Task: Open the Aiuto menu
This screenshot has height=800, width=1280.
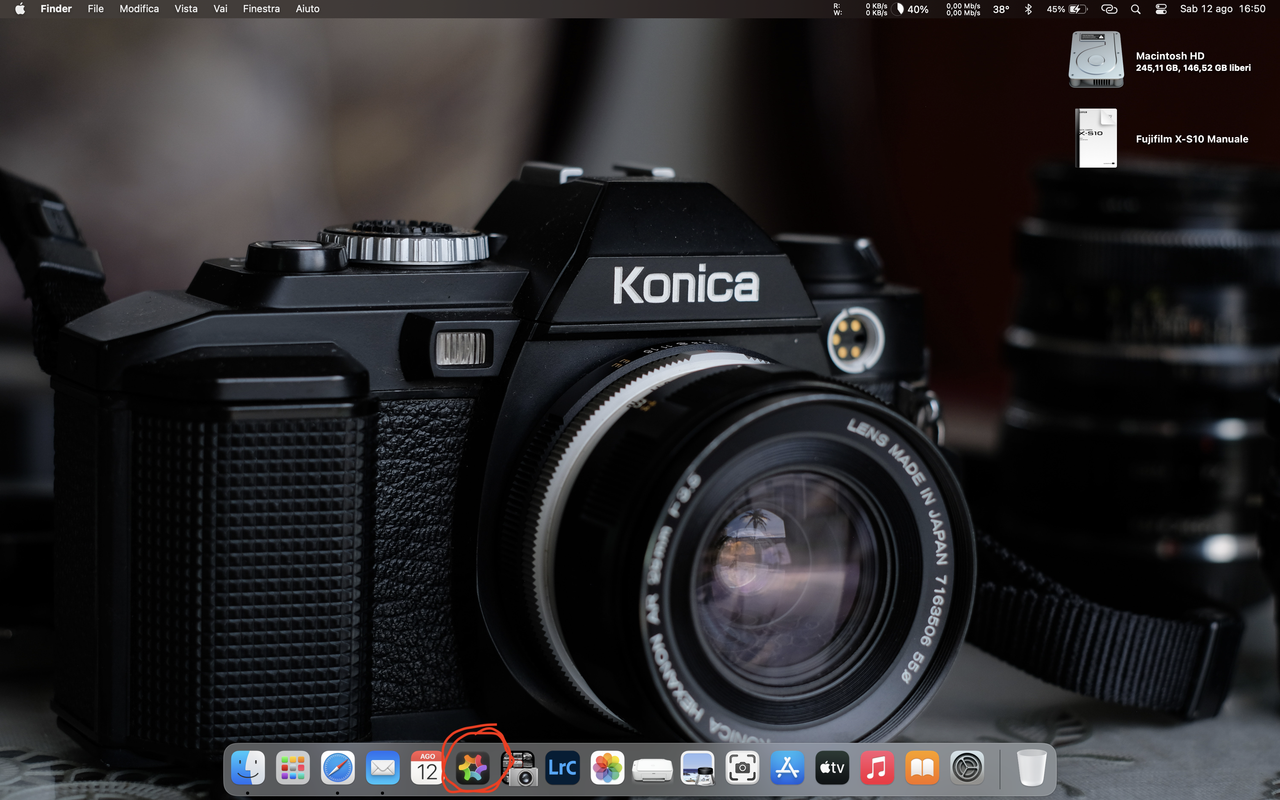Action: click(308, 9)
